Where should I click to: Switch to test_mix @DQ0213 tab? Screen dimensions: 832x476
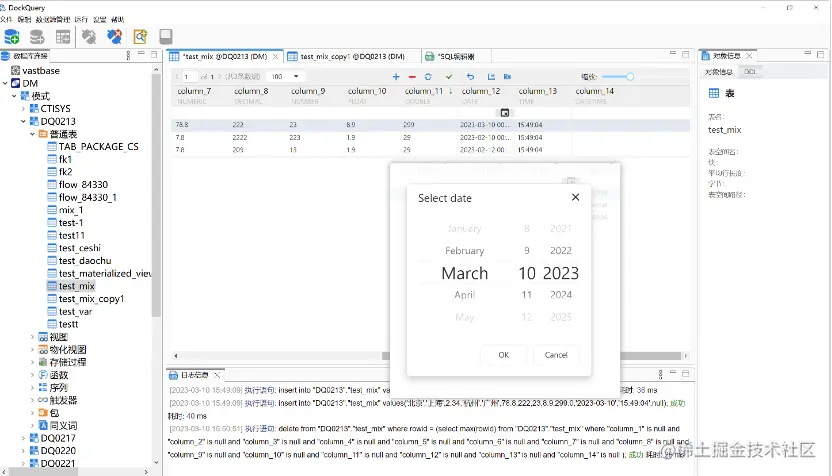tap(225, 56)
